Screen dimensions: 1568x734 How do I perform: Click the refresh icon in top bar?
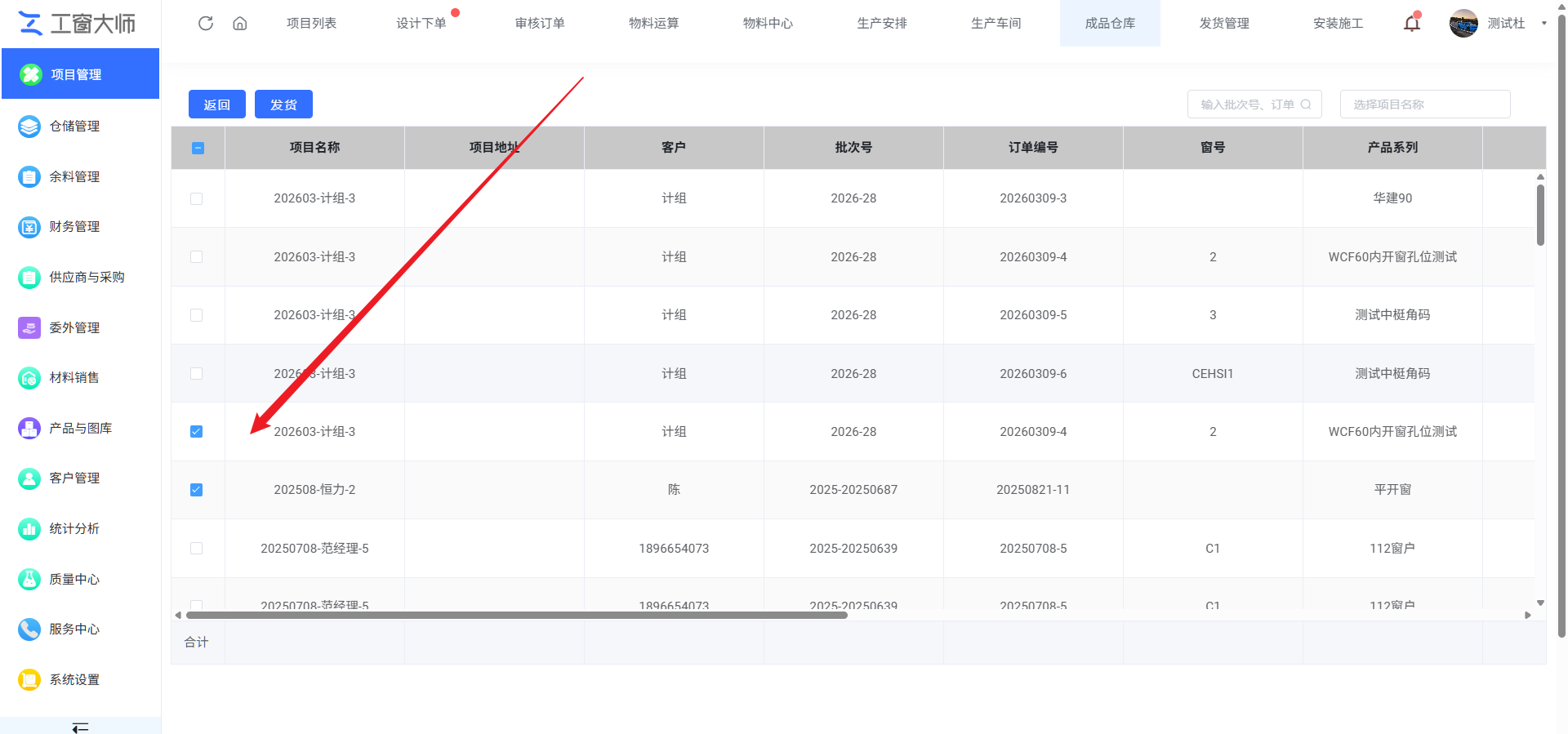206,24
